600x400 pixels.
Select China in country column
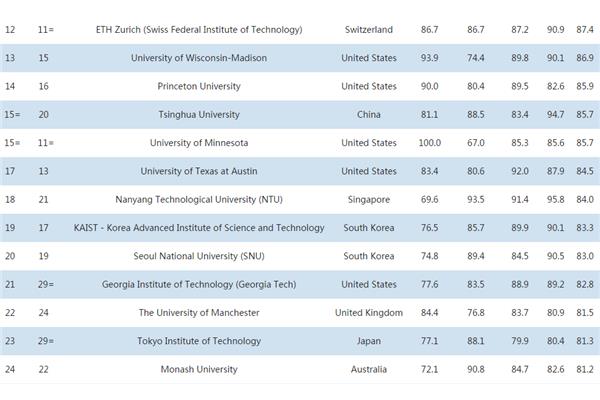coord(369,115)
